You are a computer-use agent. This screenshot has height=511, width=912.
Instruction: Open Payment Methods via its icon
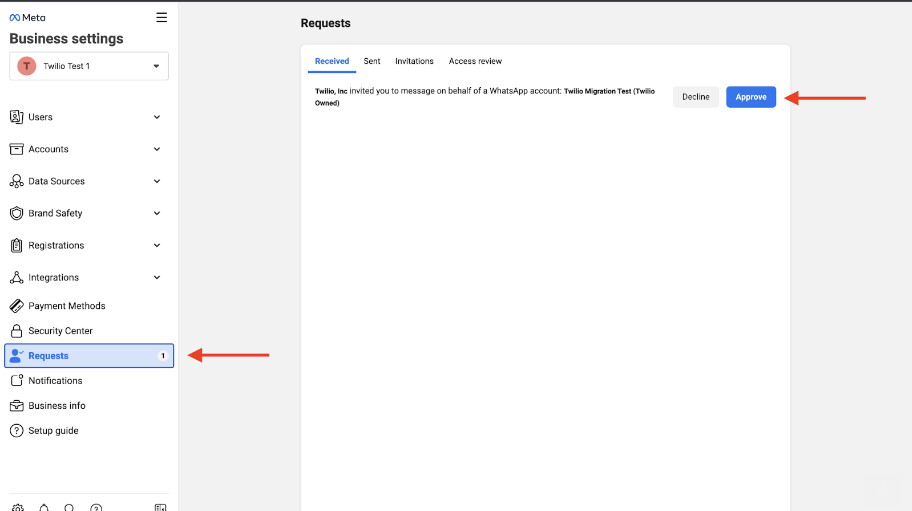[16, 305]
